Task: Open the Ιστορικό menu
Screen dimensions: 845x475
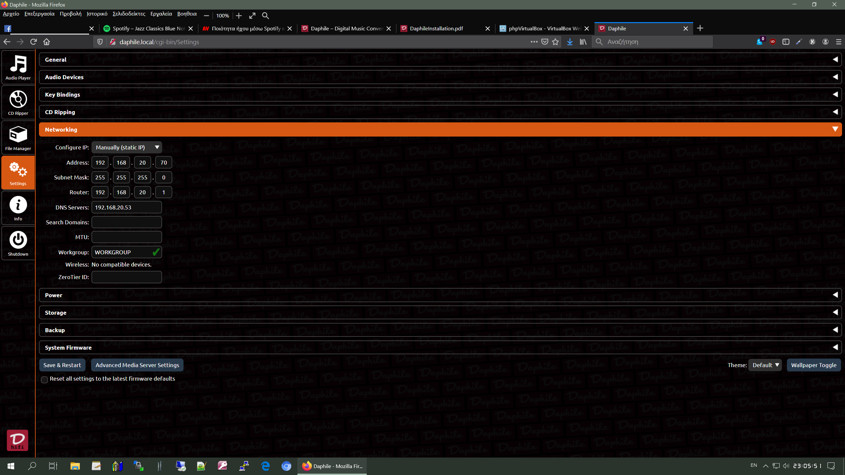Action: tap(97, 14)
